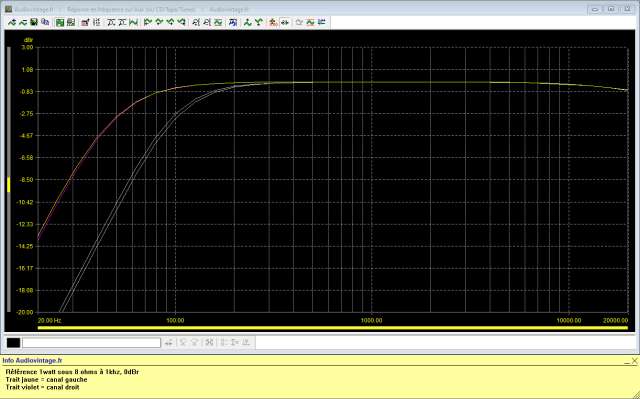Click the blue arrow refresh icon
The width and height of the screenshot is (640, 399).
pos(232,22)
